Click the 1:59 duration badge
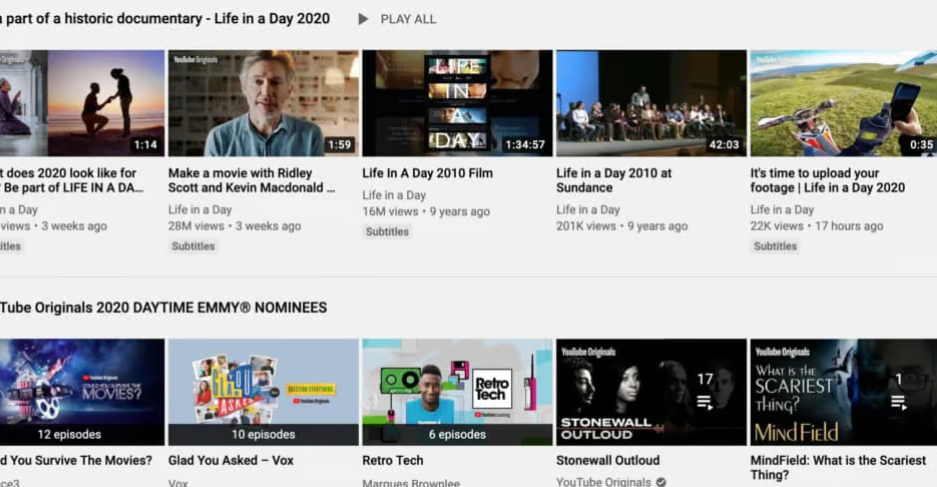 [x=339, y=145]
